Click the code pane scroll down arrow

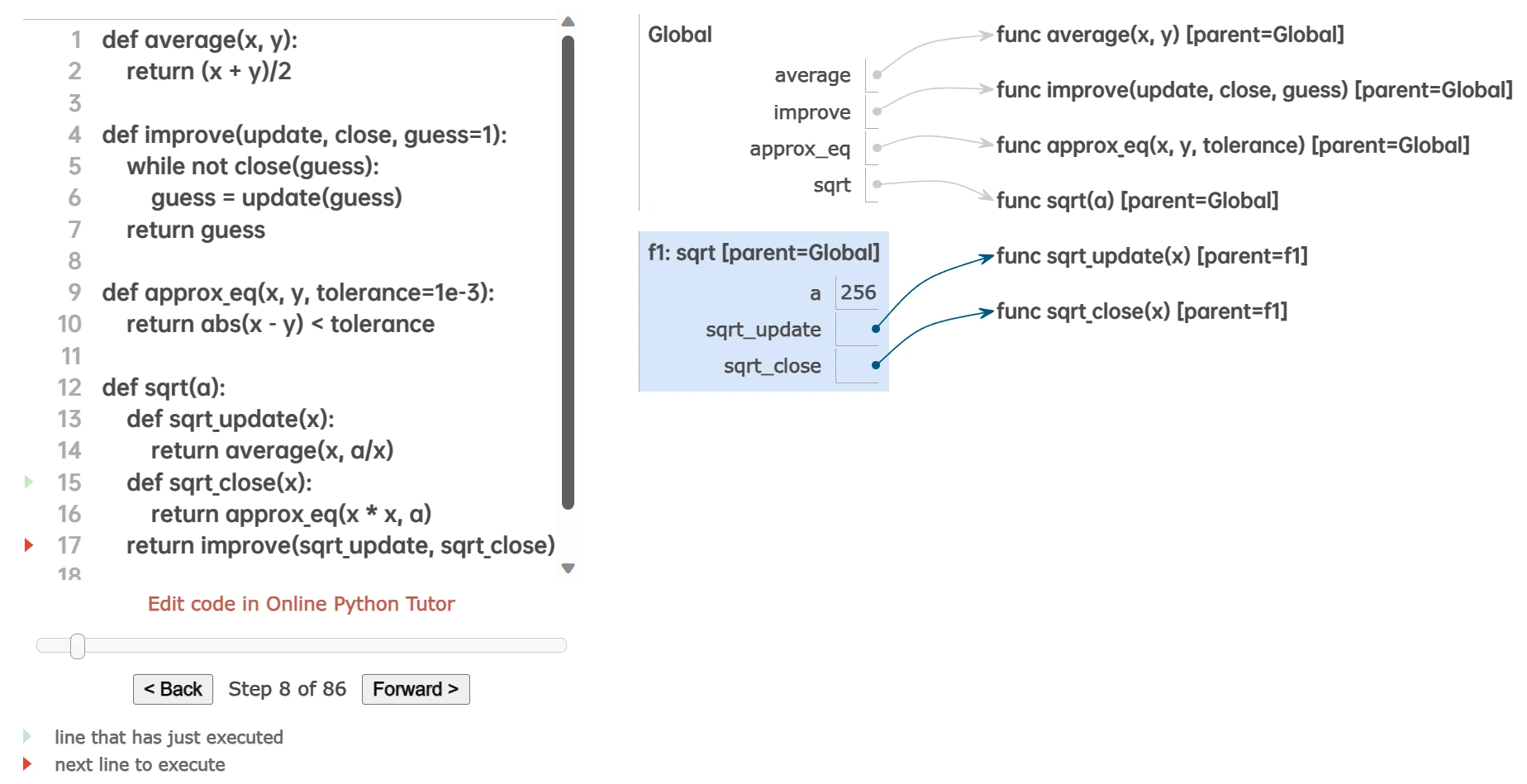[x=568, y=568]
